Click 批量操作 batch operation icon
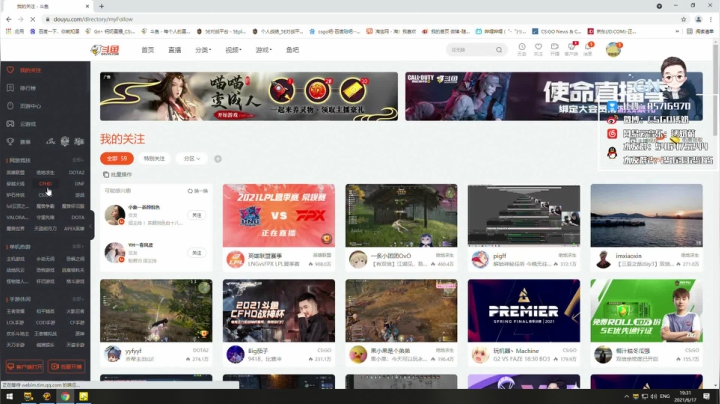Image resolution: width=720 pixels, height=404 pixels. [x=106, y=174]
